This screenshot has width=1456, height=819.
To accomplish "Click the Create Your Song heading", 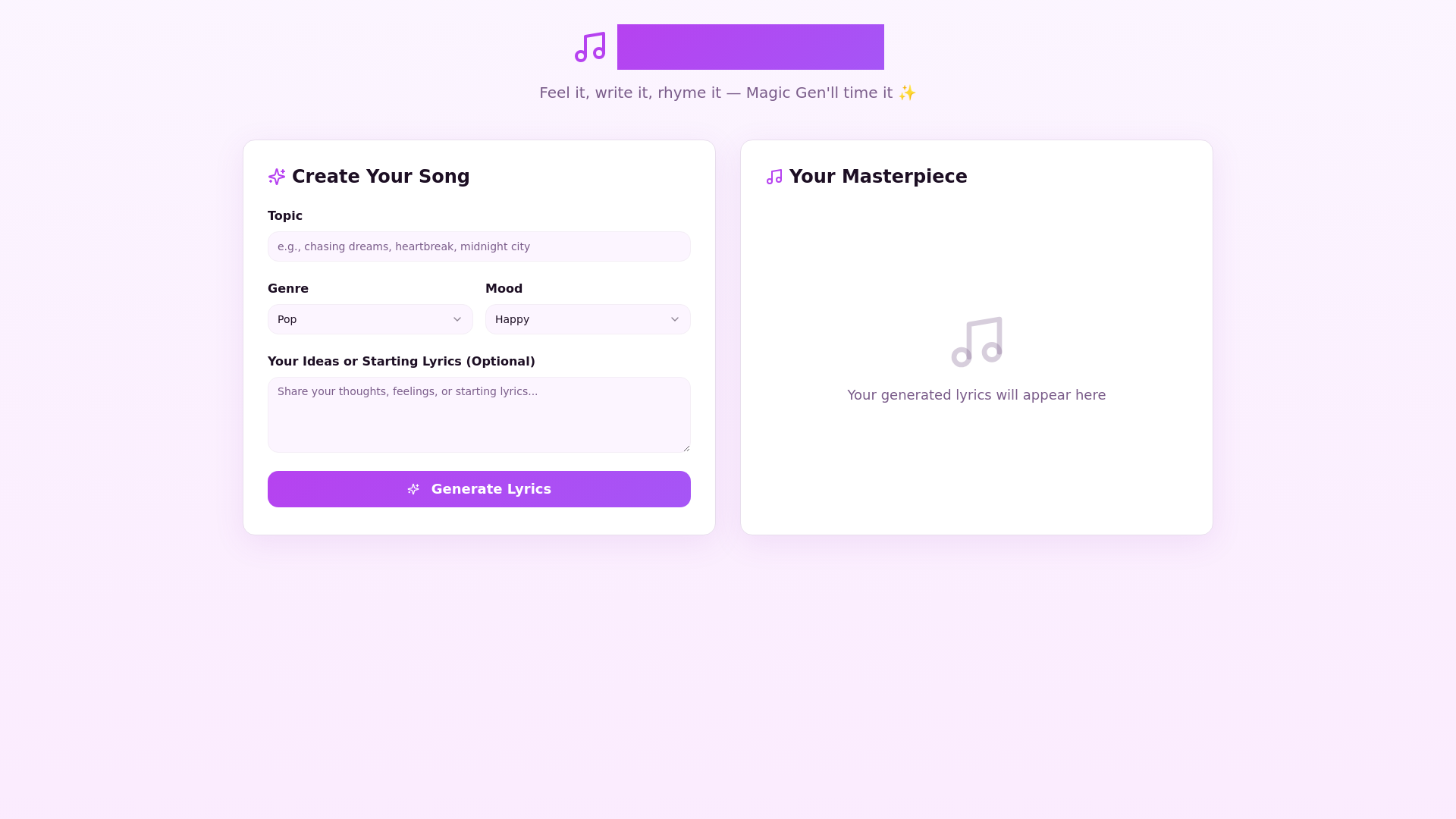I will click(x=380, y=176).
